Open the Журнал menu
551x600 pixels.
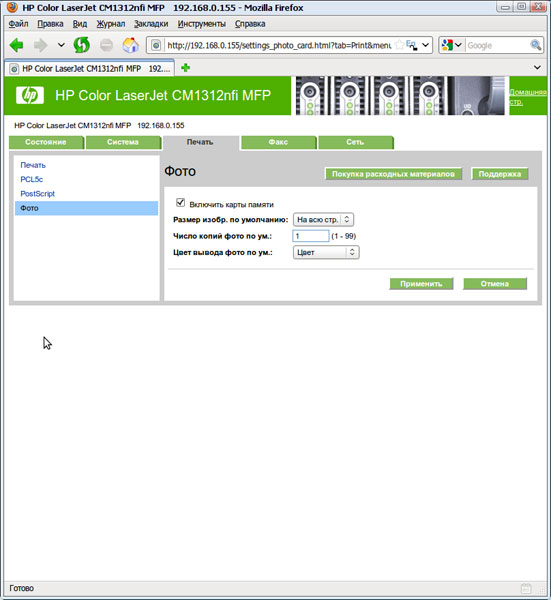[x=111, y=24]
